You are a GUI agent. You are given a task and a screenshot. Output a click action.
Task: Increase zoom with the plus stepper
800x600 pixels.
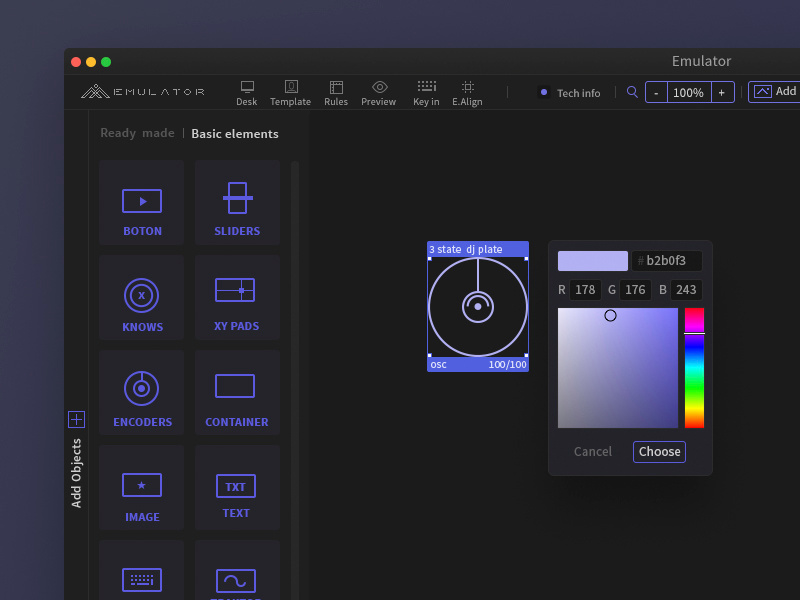[x=722, y=91]
